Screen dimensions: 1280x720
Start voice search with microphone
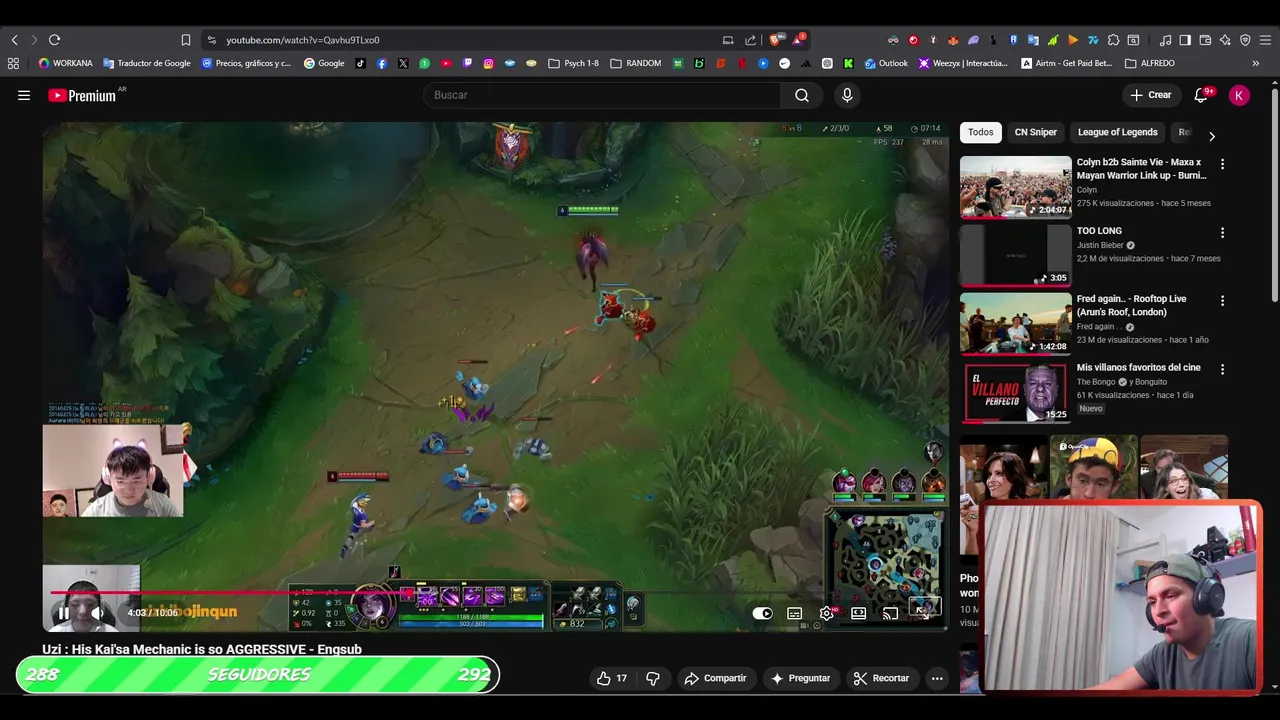(x=847, y=95)
